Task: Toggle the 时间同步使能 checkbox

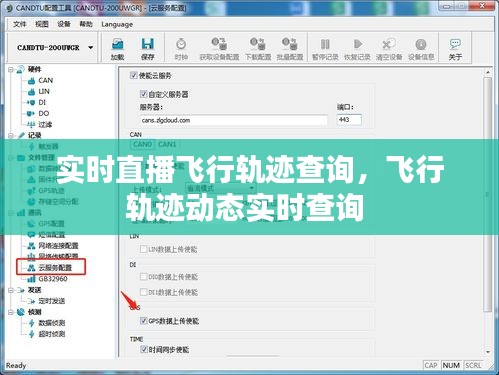Action: (144, 349)
